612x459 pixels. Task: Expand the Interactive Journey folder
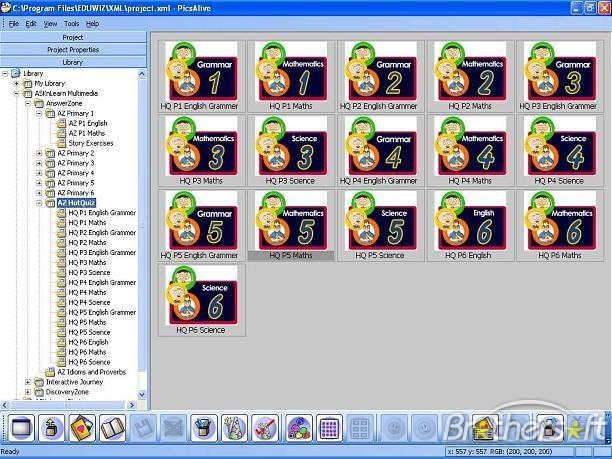point(28,382)
